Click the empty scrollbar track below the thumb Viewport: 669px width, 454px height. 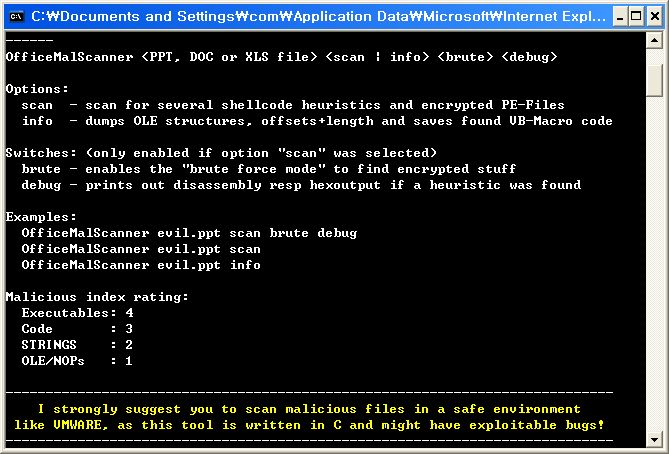point(654,265)
